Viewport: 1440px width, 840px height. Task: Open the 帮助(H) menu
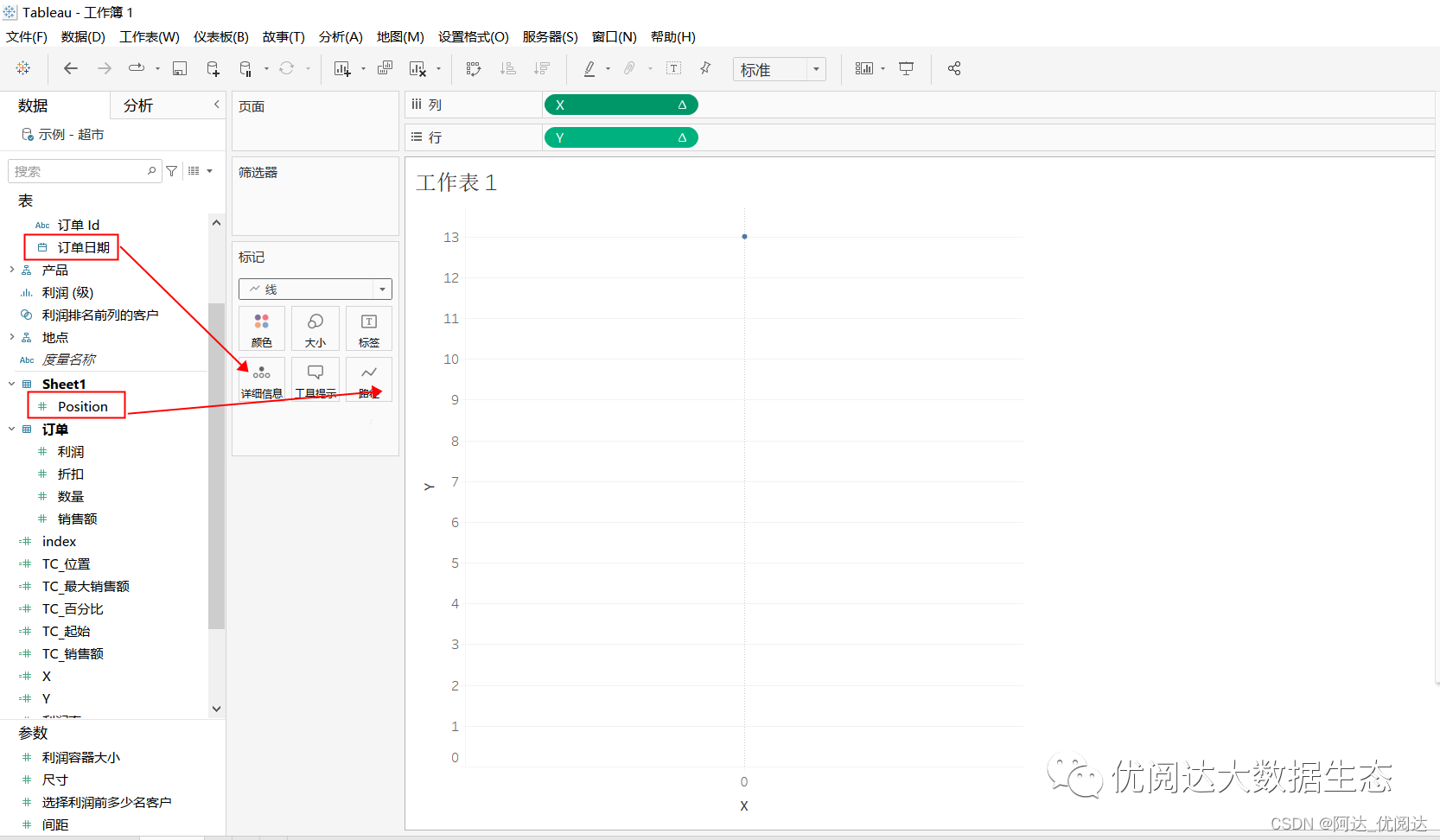click(672, 37)
